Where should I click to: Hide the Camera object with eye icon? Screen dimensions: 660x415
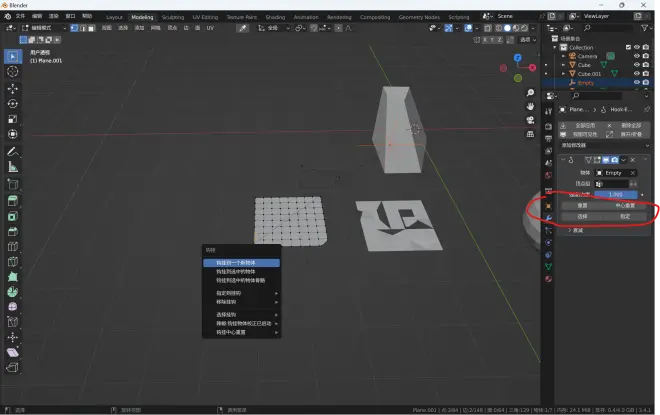(x=637, y=56)
